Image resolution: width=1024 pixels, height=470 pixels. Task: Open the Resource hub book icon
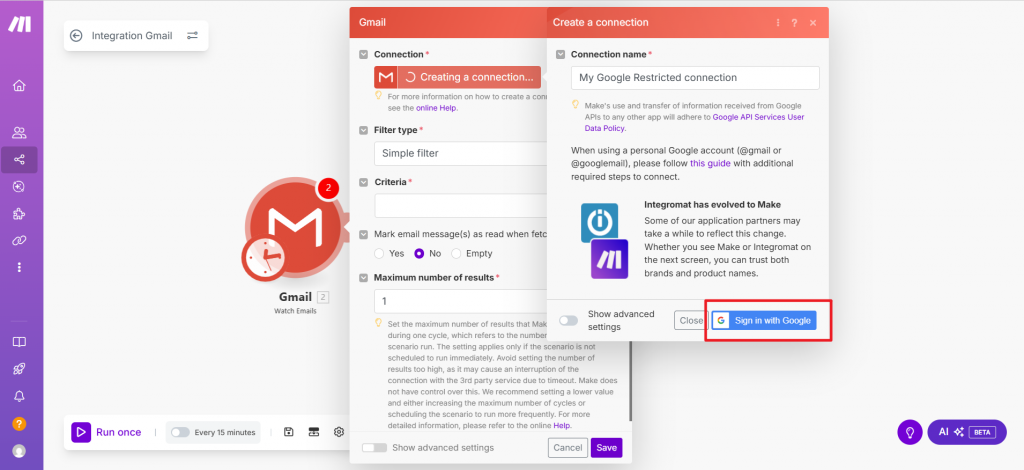click(19, 342)
